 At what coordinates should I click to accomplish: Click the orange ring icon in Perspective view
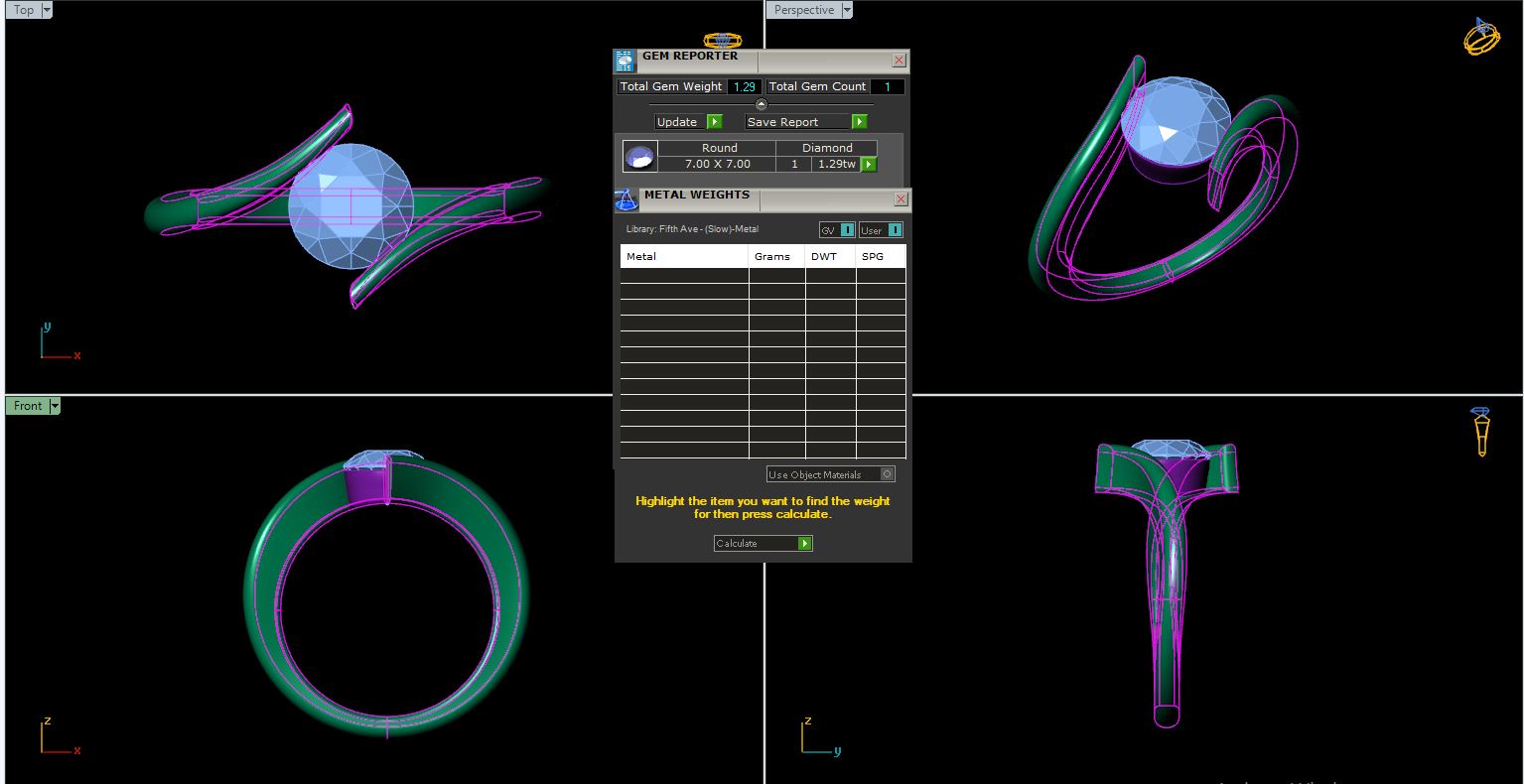click(1481, 36)
